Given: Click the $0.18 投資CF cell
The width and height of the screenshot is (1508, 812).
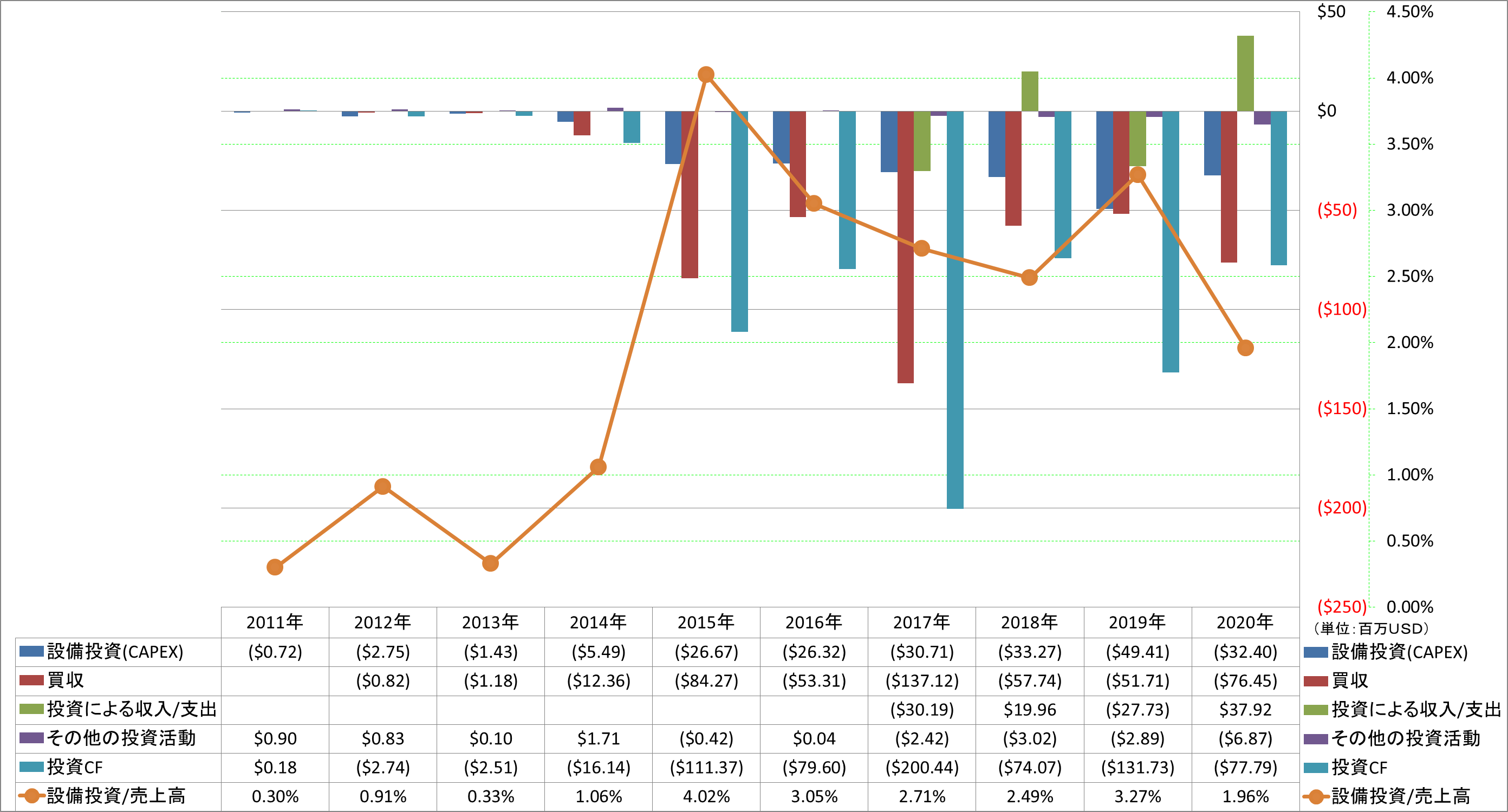Looking at the screenshot, I should point(275,767).
